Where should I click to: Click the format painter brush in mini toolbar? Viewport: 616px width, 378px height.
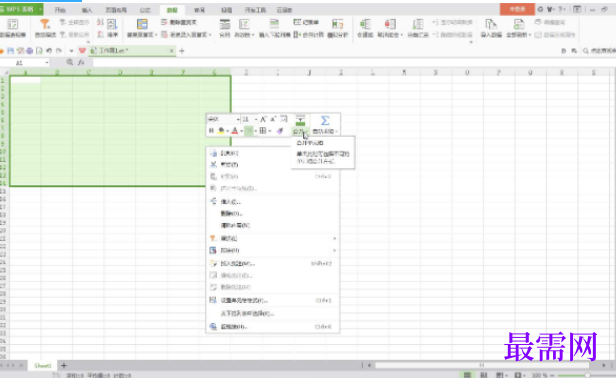280,131
